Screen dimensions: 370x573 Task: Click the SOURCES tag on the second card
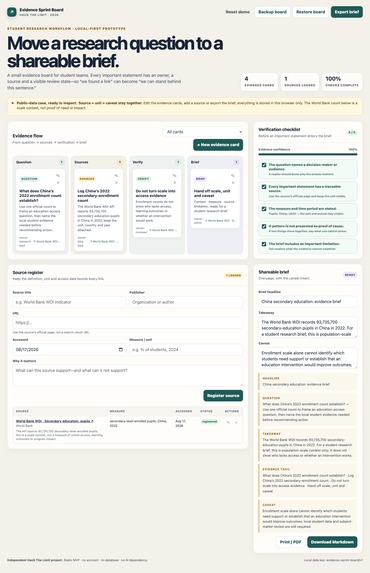pos(87,179)
